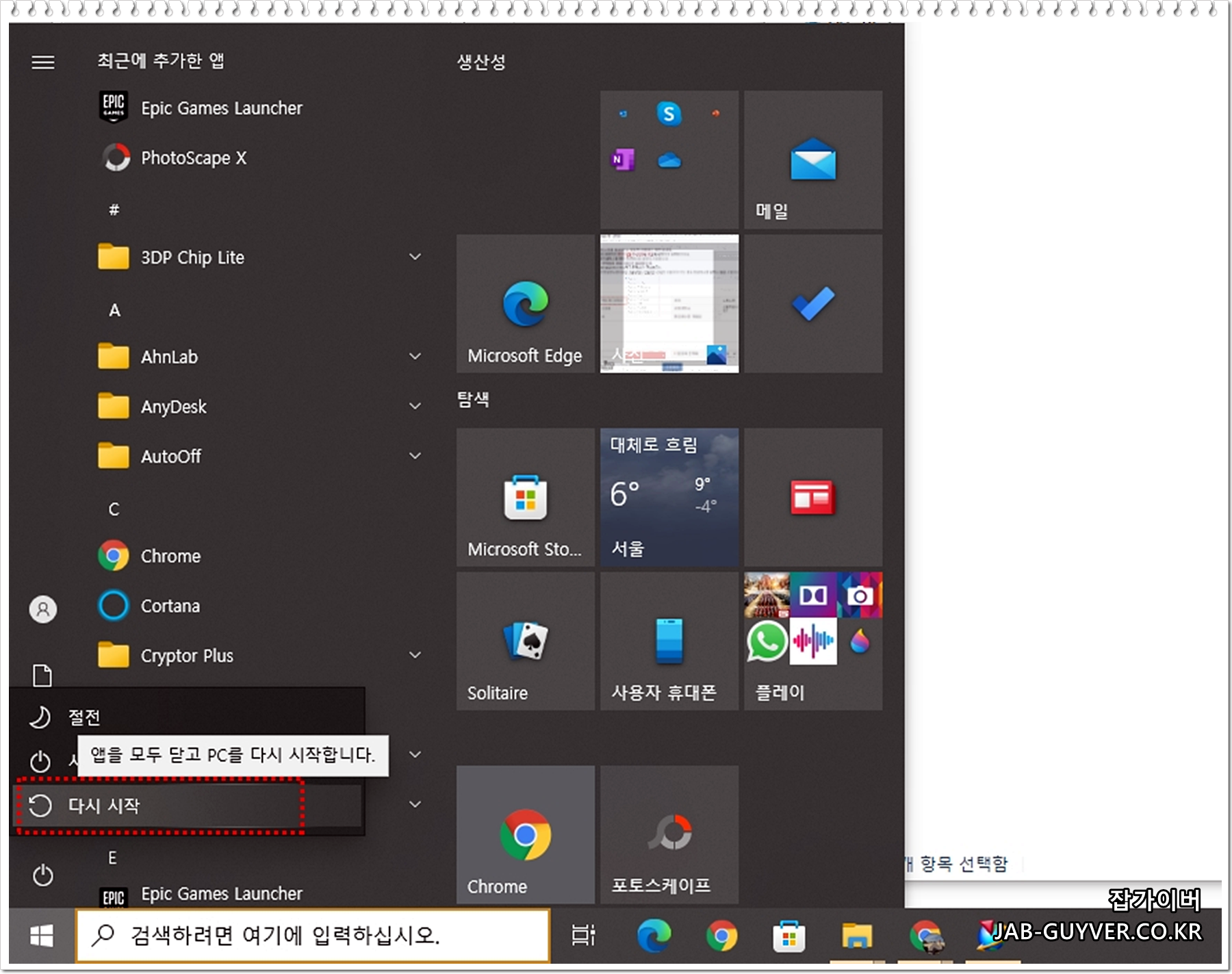Open the Microsoft Store tile
This screenshot has height=974, width=1232.
(x=526, y=498)
